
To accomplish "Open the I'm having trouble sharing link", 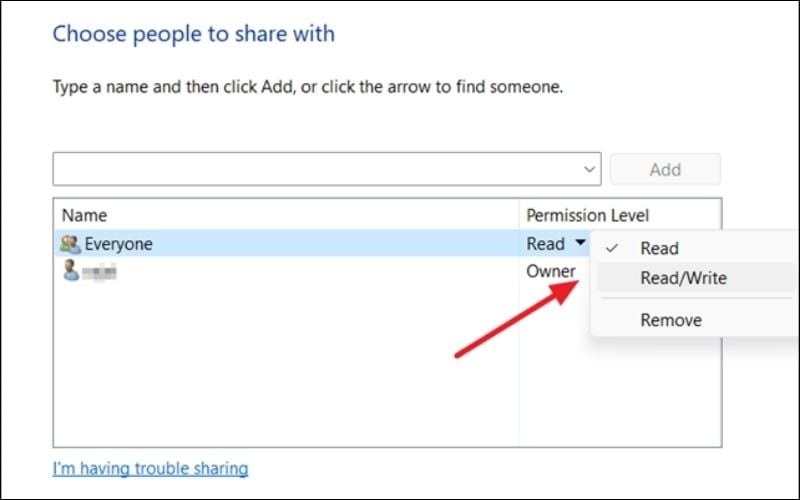I will (x=150, y=468).
